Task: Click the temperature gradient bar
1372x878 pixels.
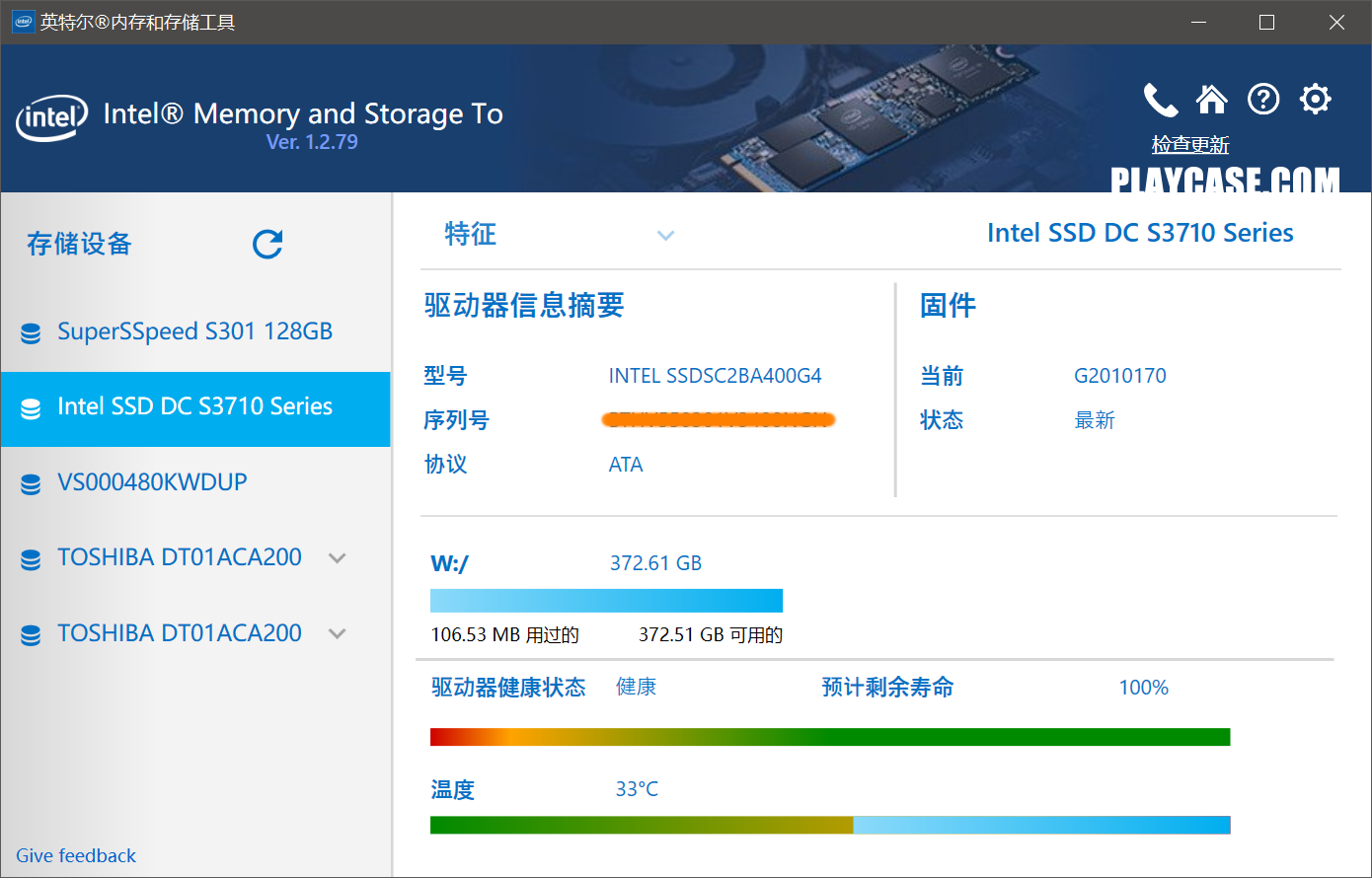Action: point(830,825)
